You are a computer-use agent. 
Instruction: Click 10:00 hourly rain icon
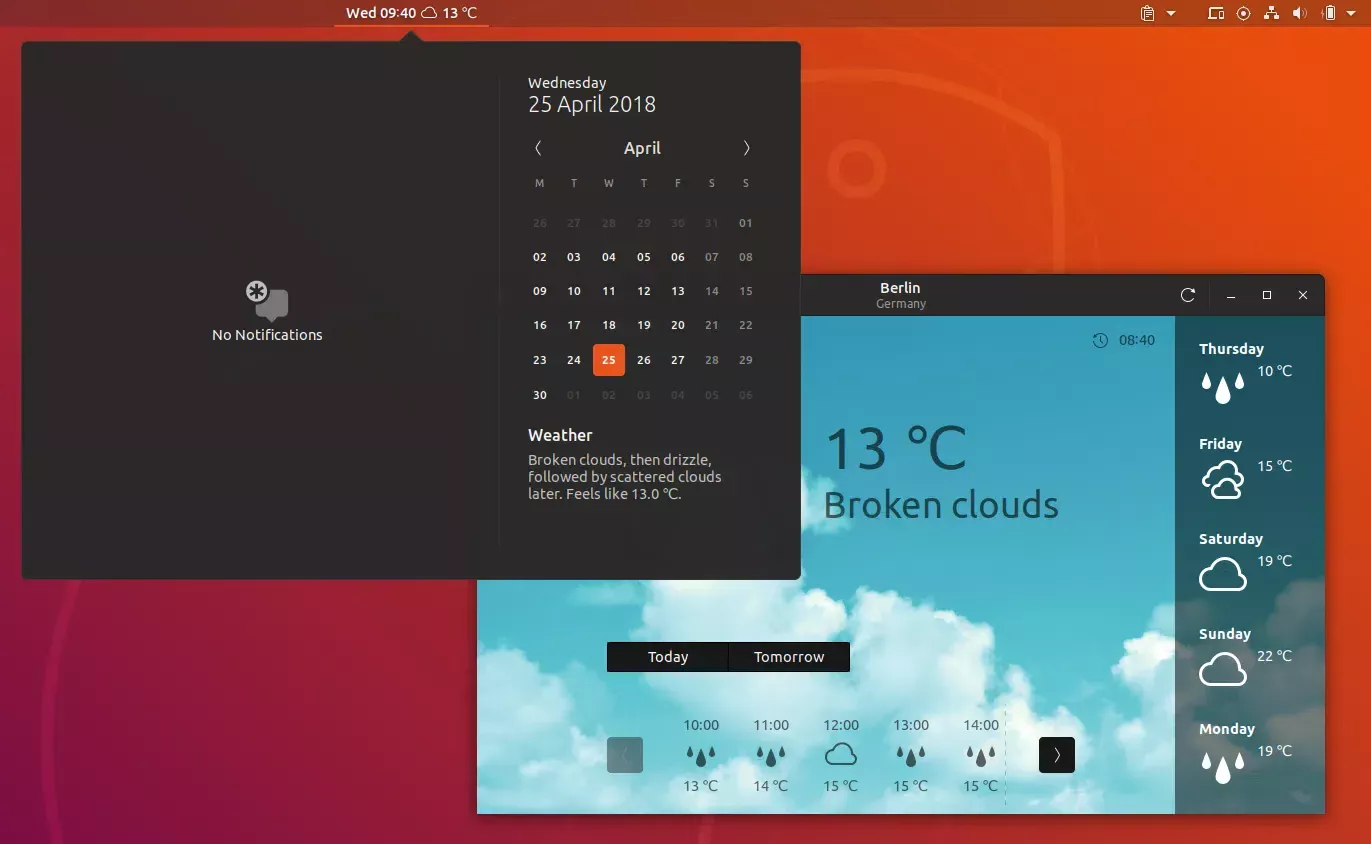701,755
